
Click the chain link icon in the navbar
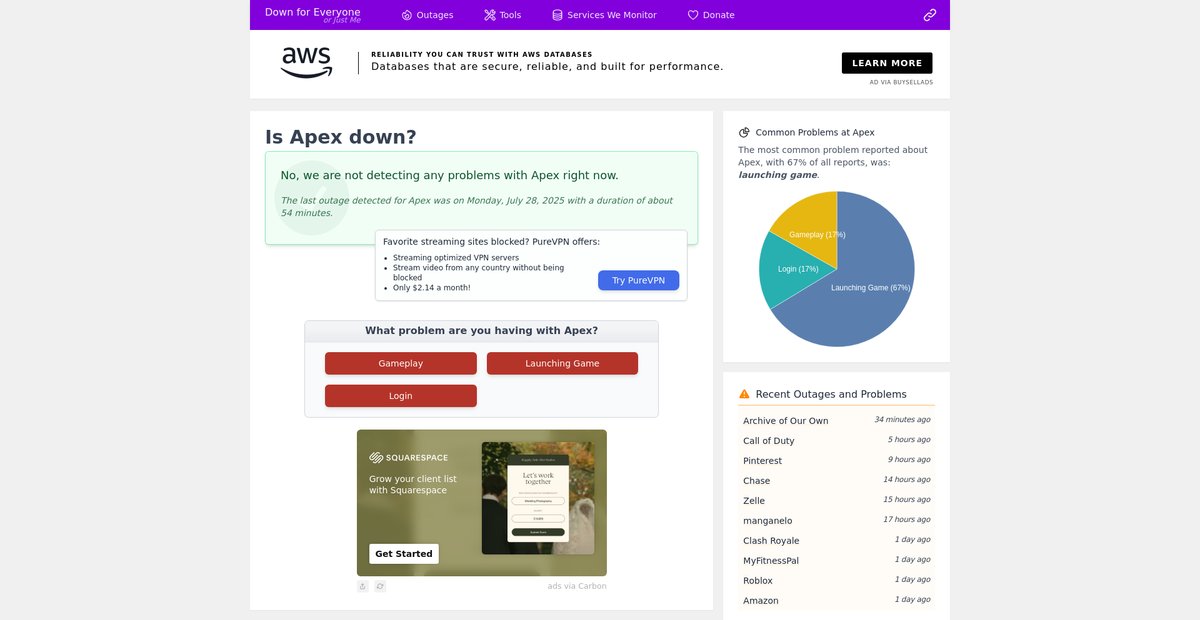click(x=930, y=15)
